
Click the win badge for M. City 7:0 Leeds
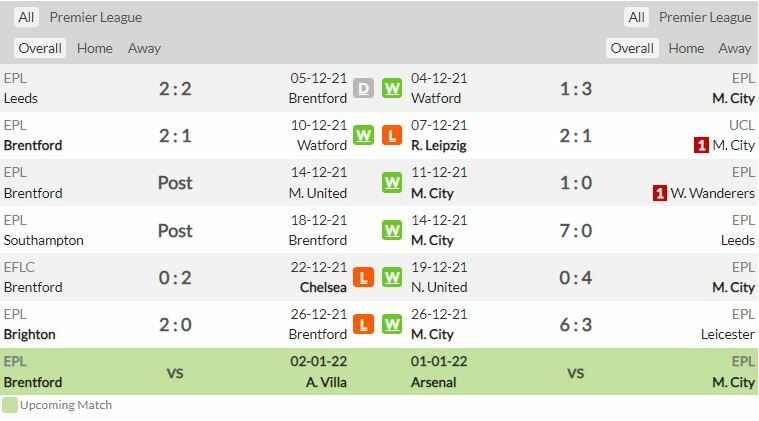point(392,230)
